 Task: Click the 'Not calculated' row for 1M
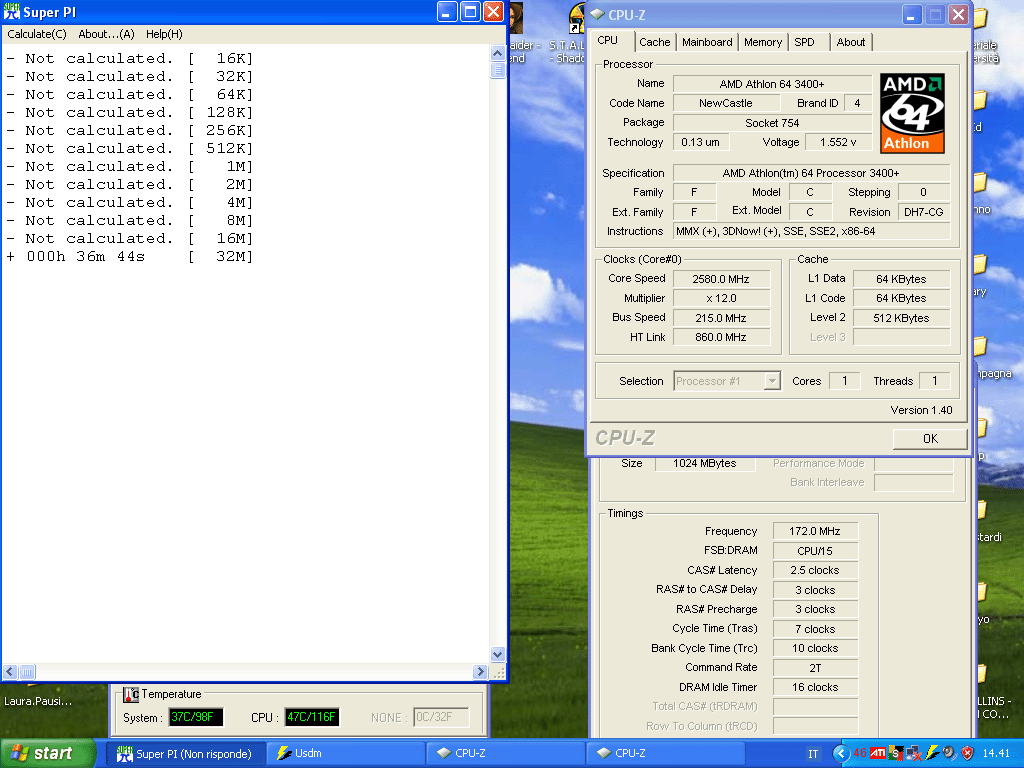[129, 167]
